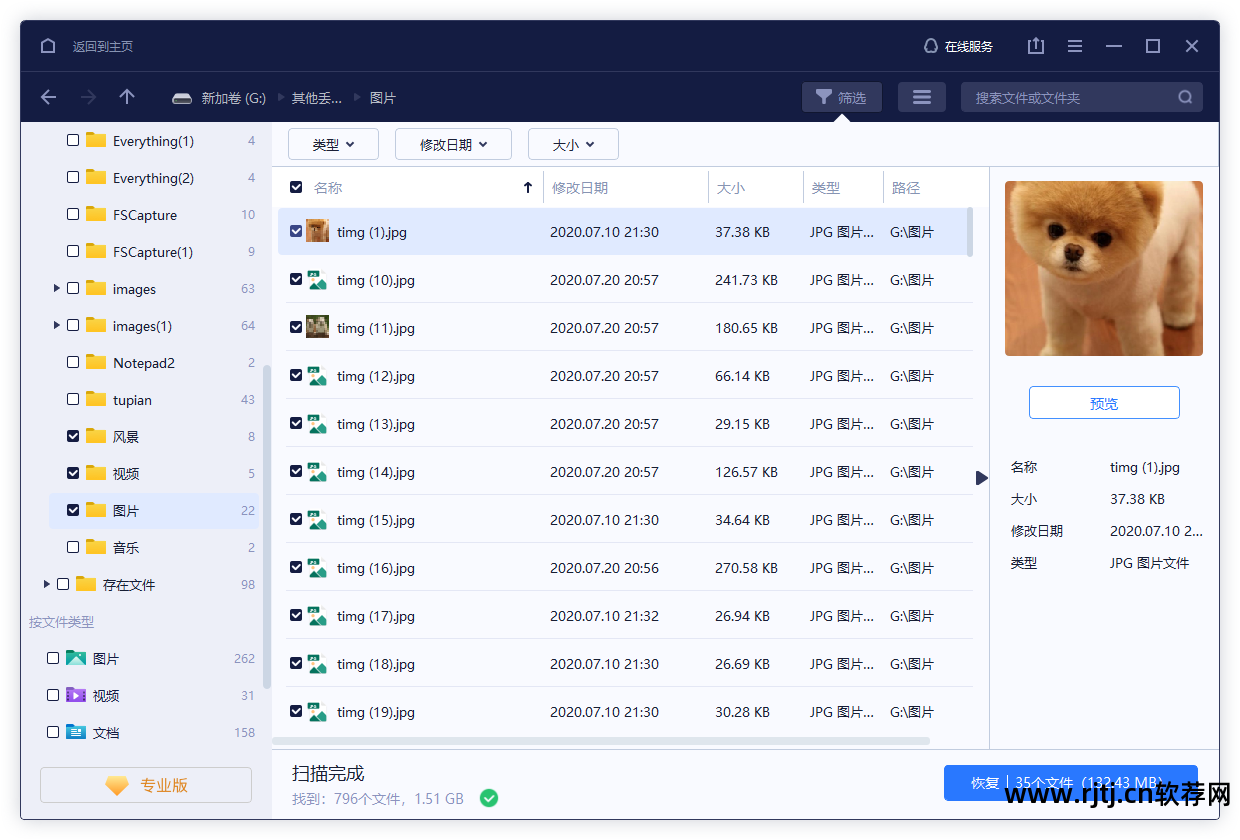
Task: Switch view with the list-view icon button
Action: [922, 97]
